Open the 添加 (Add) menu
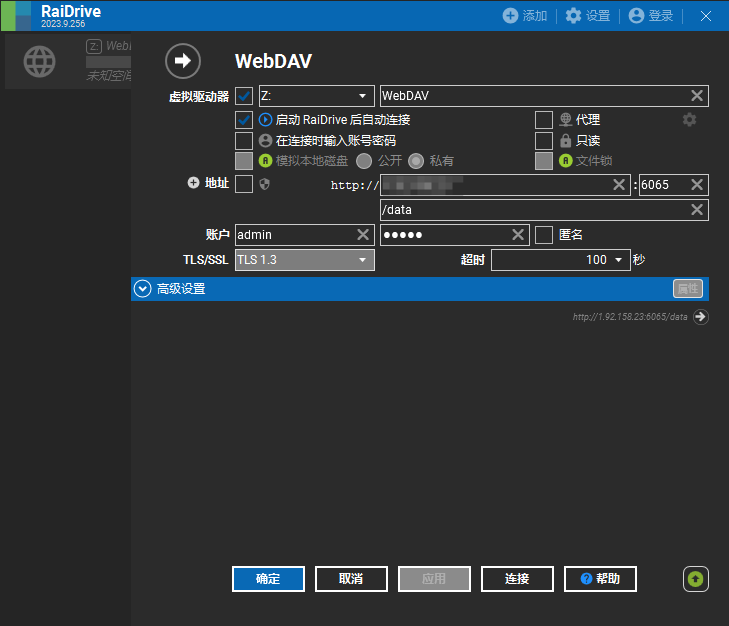 click(524, 16)
